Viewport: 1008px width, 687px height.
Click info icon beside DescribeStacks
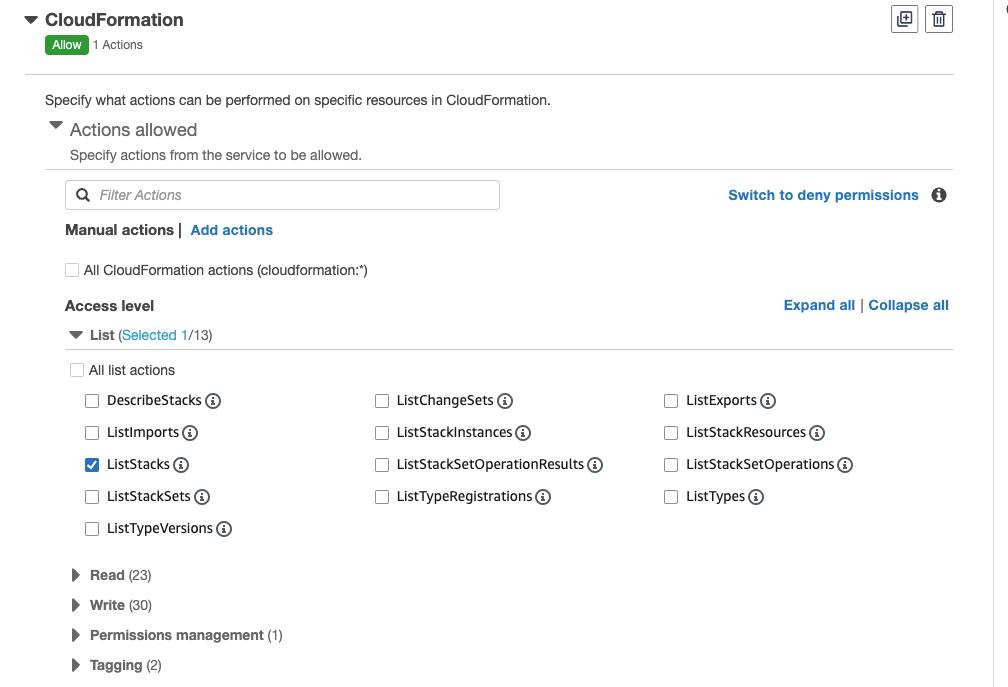pos(213,401)
